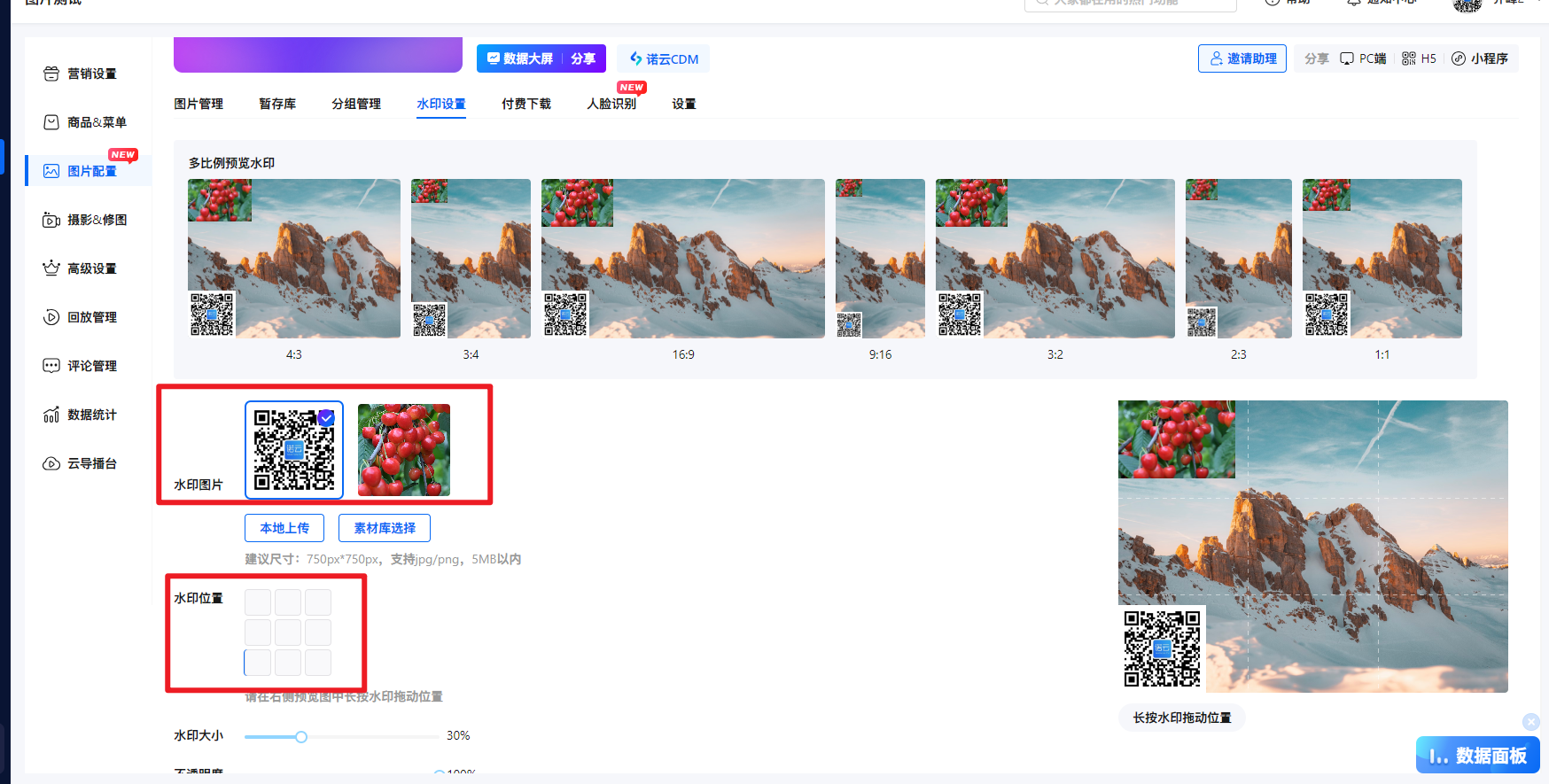The height and width of the screenshot is (784, 1549).
Task: Open 云导播台 sidebar item
Action: pyautogui.click(x=81, y=463)
